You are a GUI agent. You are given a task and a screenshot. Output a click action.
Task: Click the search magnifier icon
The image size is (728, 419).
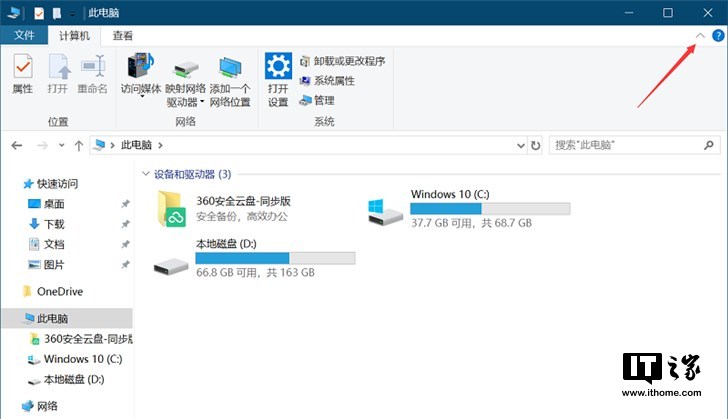point(708,145)
